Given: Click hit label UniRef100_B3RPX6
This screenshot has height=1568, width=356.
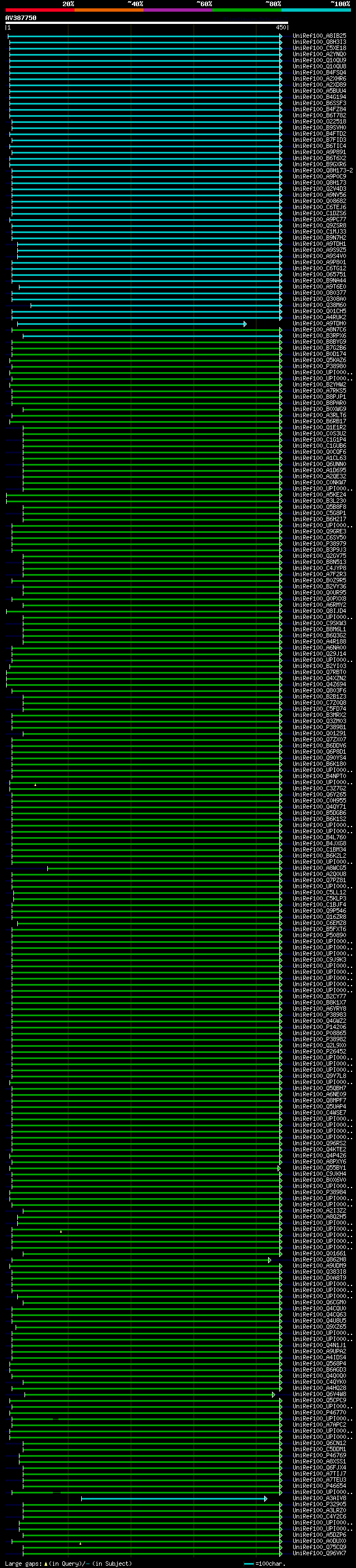Looking at the screenshot, I should [319, 336].
